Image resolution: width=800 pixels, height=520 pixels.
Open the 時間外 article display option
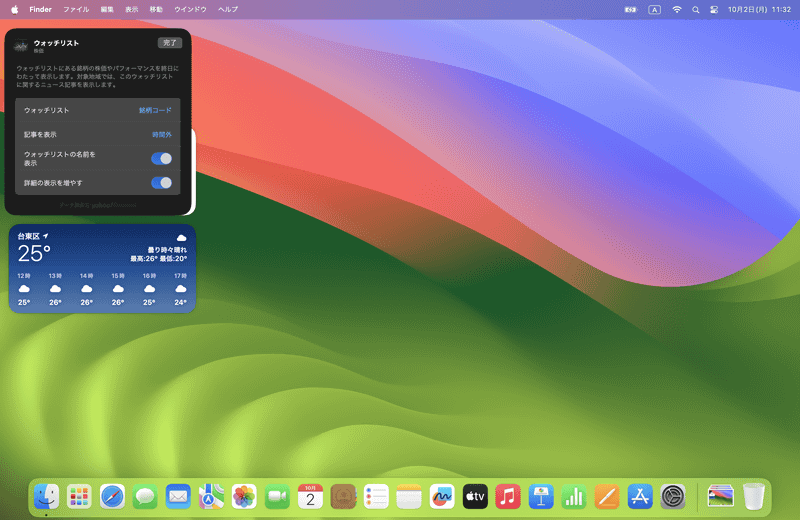(x=162, y=135)
